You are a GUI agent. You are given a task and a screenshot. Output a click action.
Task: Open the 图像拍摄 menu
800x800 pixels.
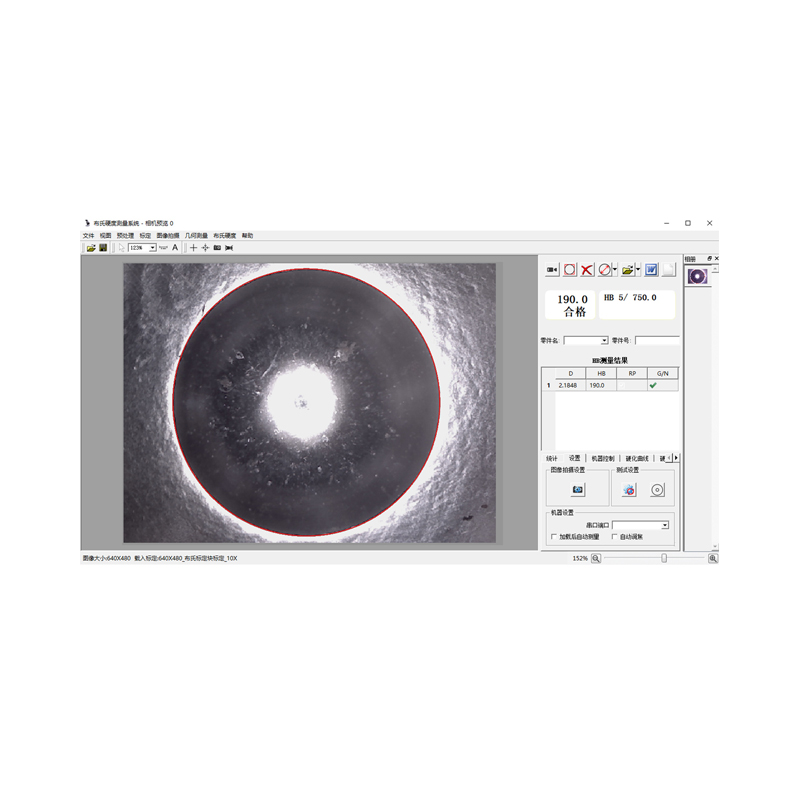pos(168,236)
